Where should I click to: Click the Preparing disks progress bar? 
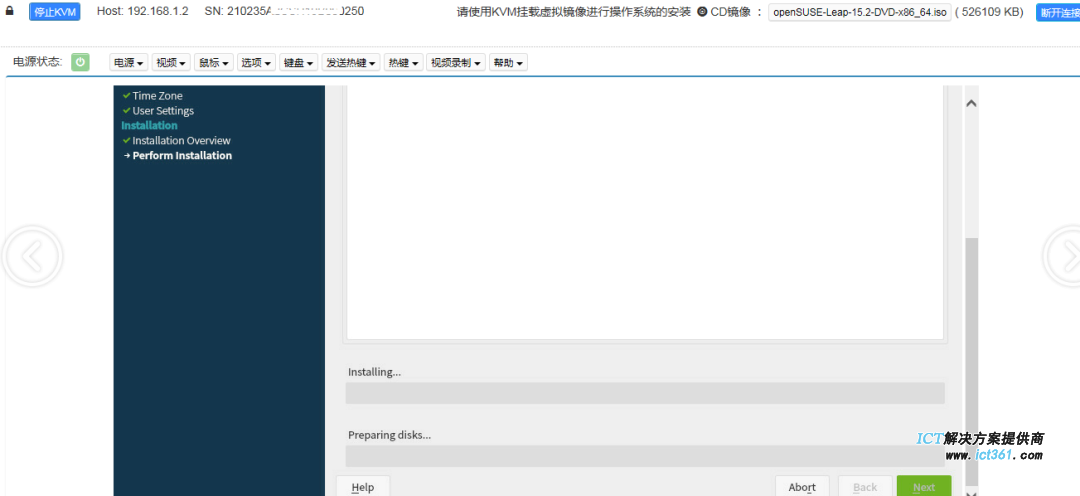point(645,456)
